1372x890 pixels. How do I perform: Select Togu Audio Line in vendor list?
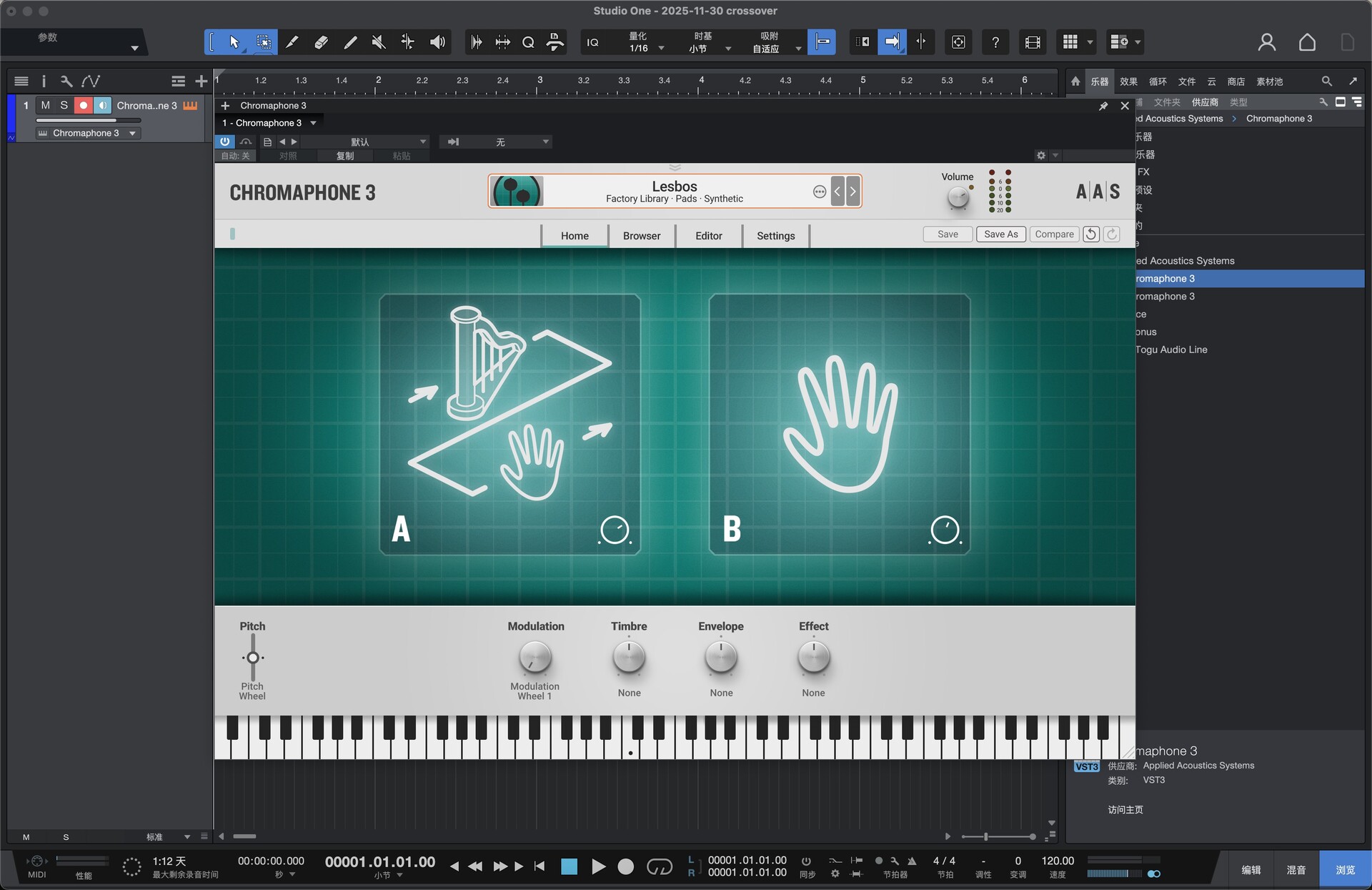click(x=1172, y=350)
